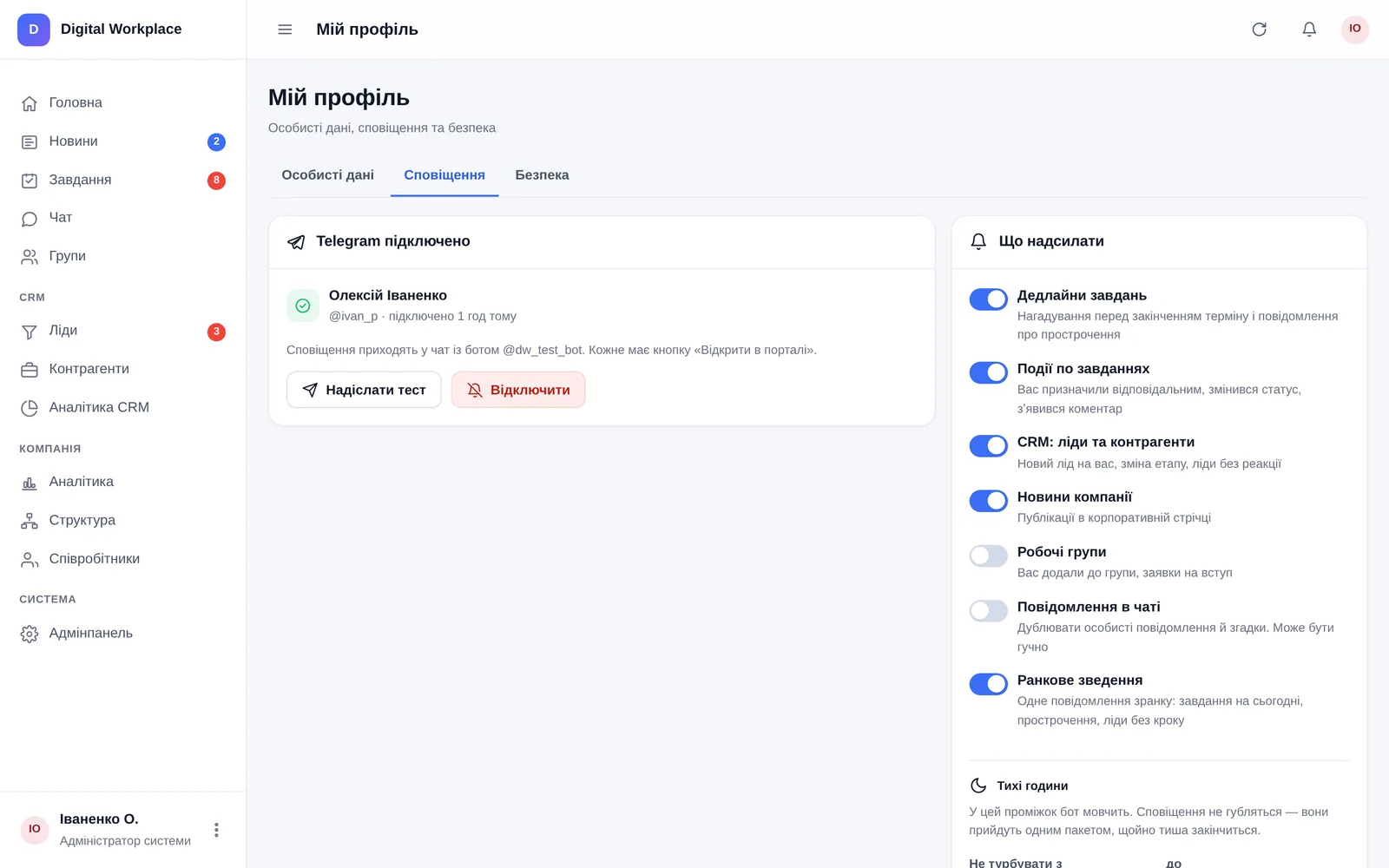Click the Чат speech bubble icon

click(x=30, y=219)
